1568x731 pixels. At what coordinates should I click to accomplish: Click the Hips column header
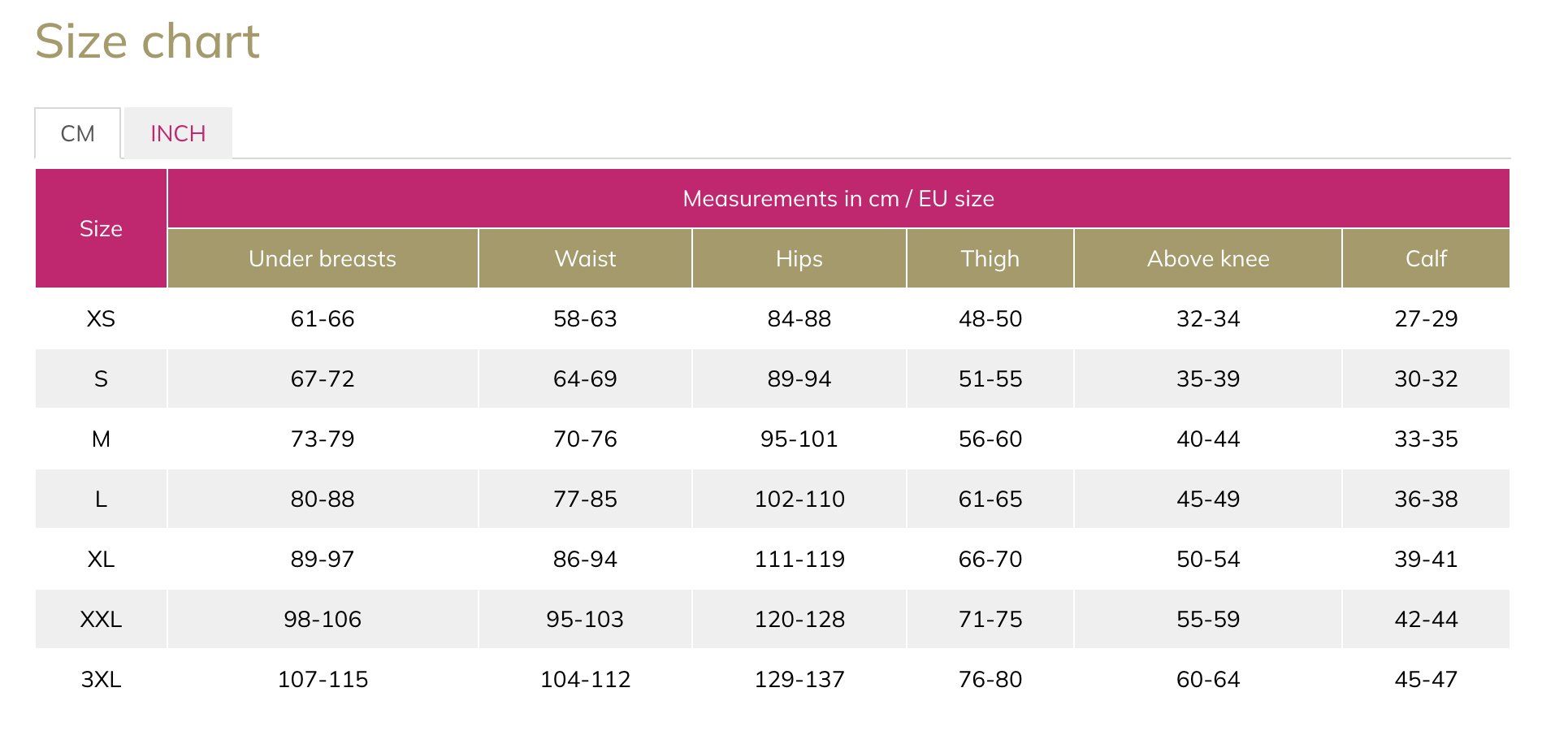click(799, 258)
